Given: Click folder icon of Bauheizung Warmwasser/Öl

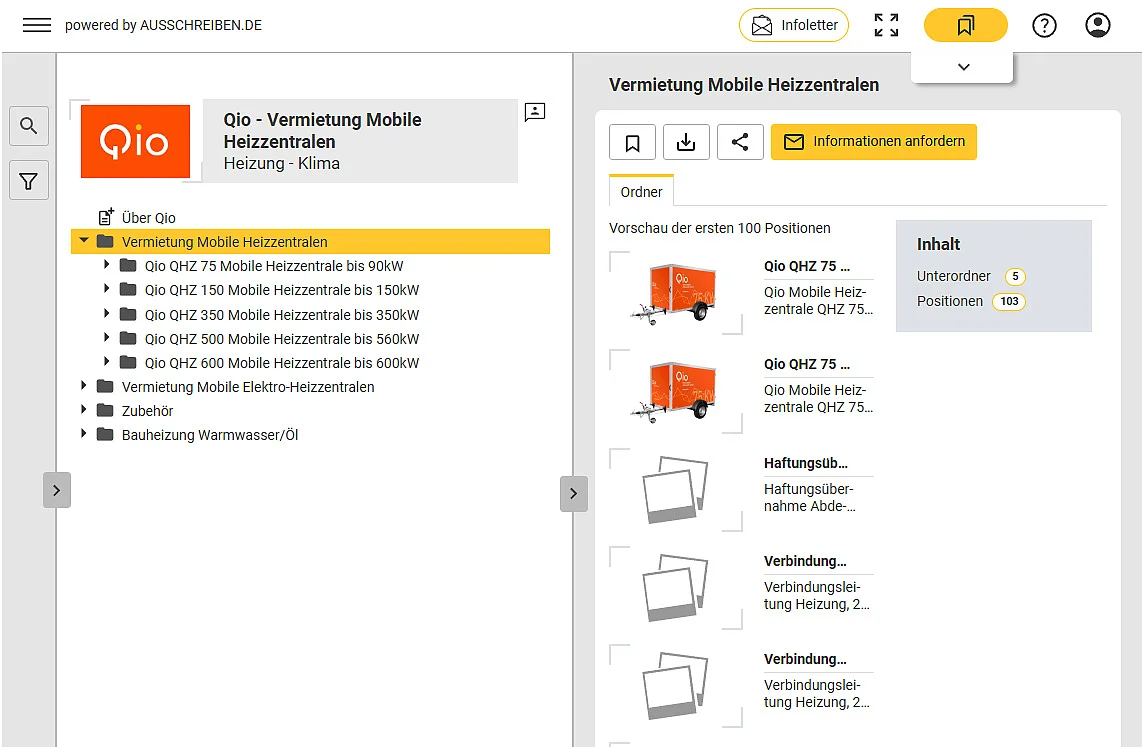Looking at the screenshot, I should [x=105, y=434].
